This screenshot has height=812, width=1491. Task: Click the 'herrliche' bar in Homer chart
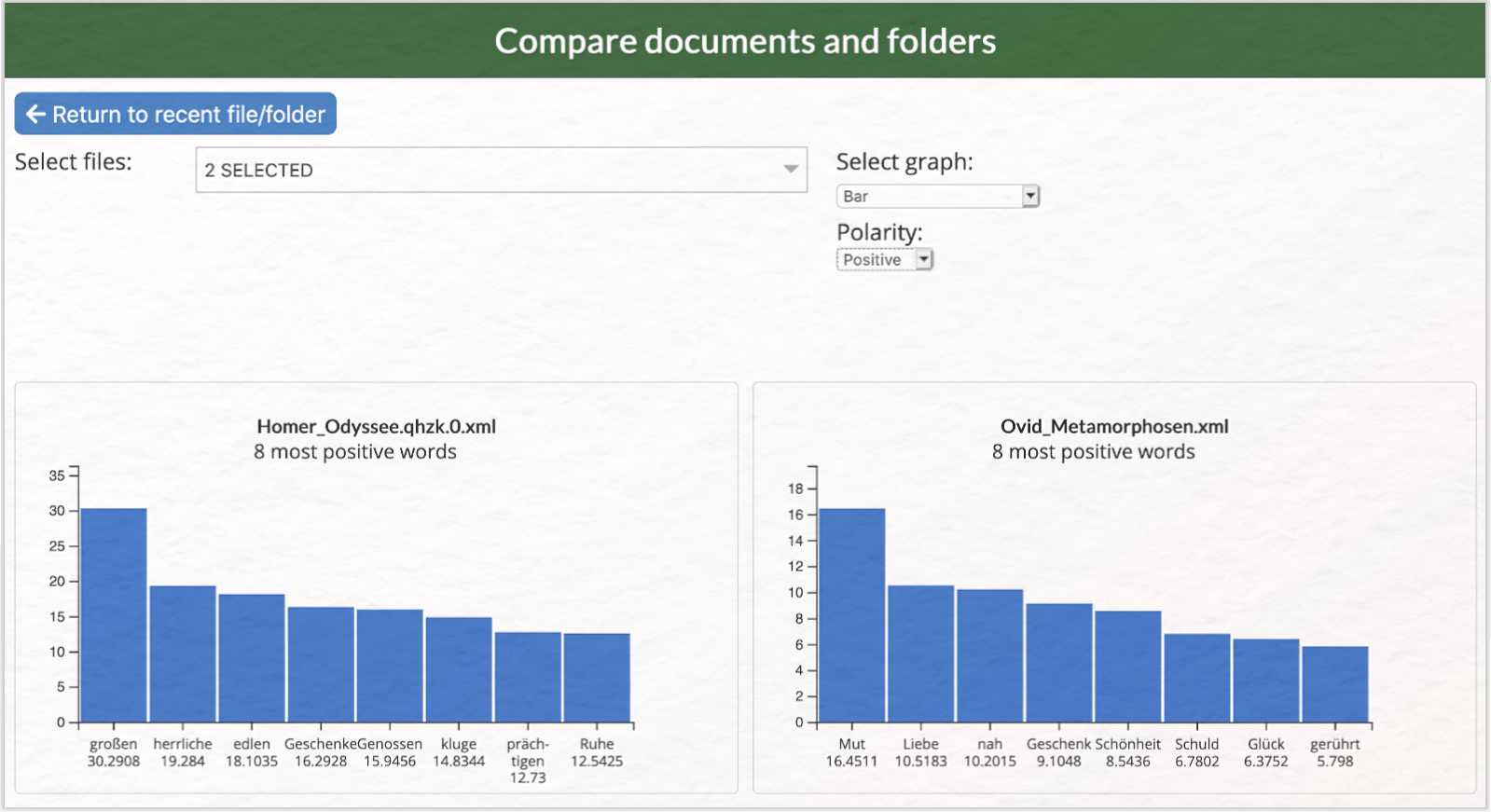coord(183,654)
